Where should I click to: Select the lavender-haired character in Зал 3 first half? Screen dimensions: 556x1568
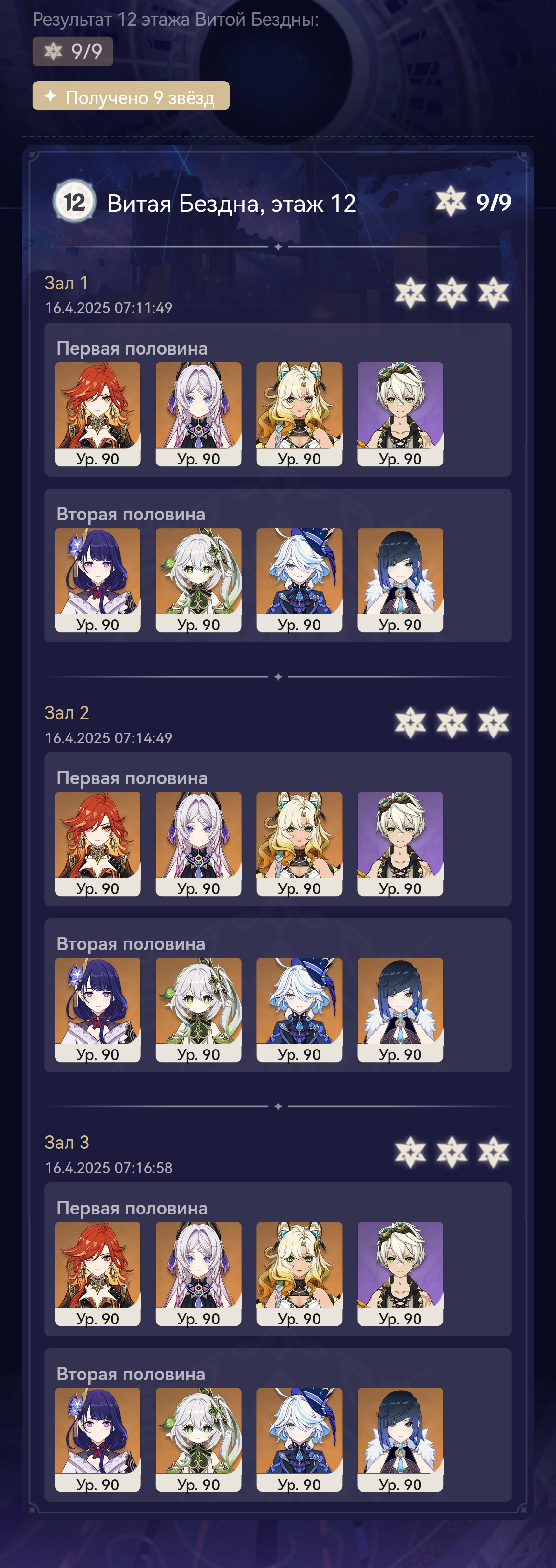[x=198, y=1273]
